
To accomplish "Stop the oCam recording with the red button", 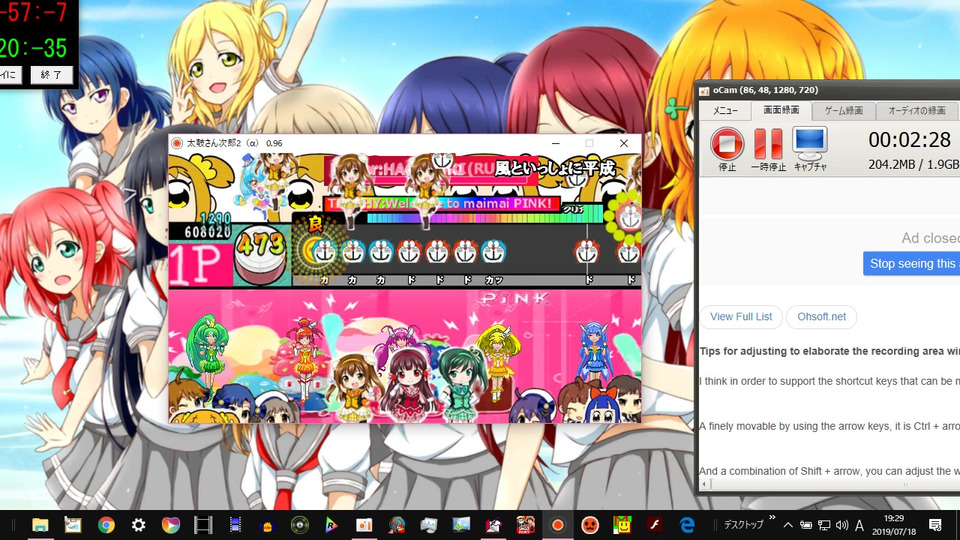I will pyautogui.click(x=727, y=149).
